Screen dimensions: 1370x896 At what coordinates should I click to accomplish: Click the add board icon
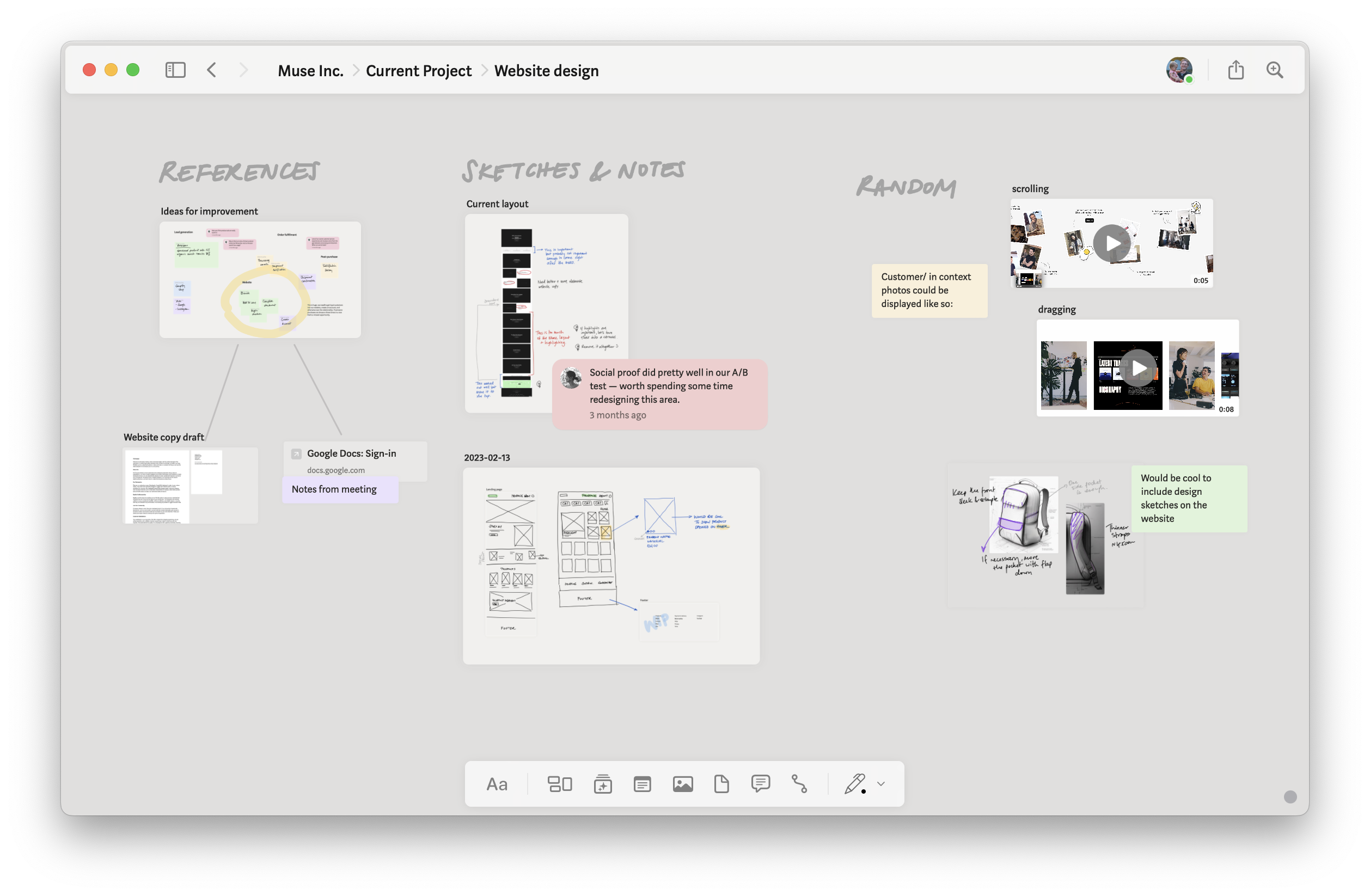pyautogui.click(x=560, y=784)
